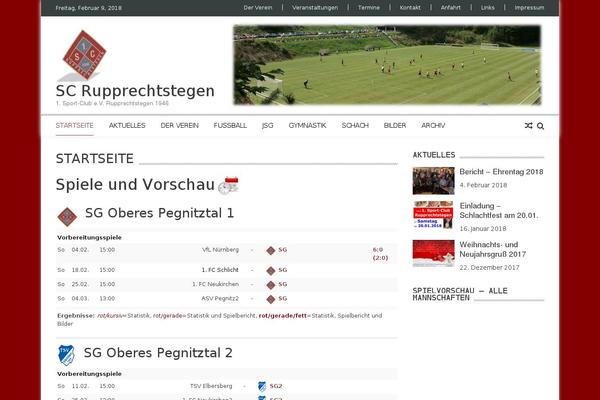The height and width of the screenshot is (400, 600).
Task: Click the VfL Nürnberg team name
Action: [220, 250]
